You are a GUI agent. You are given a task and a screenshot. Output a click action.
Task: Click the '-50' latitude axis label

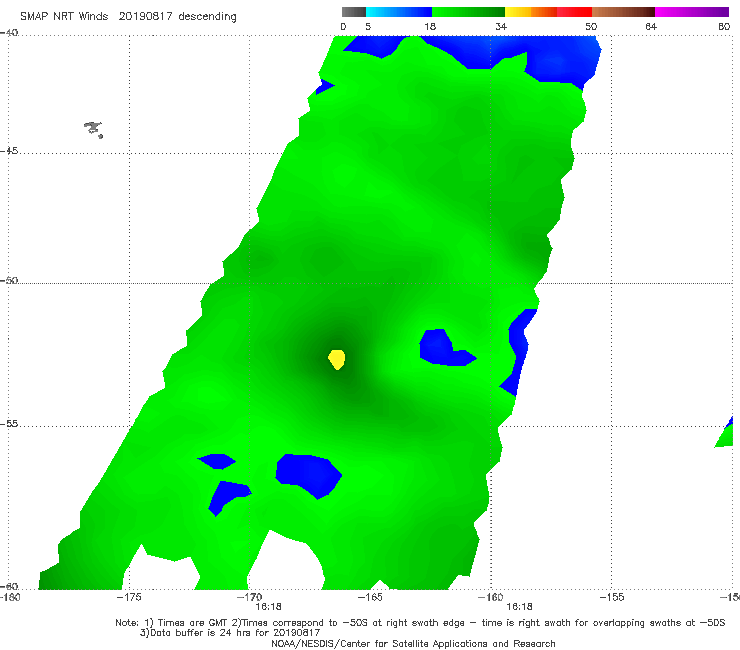[x=9, y=280]
